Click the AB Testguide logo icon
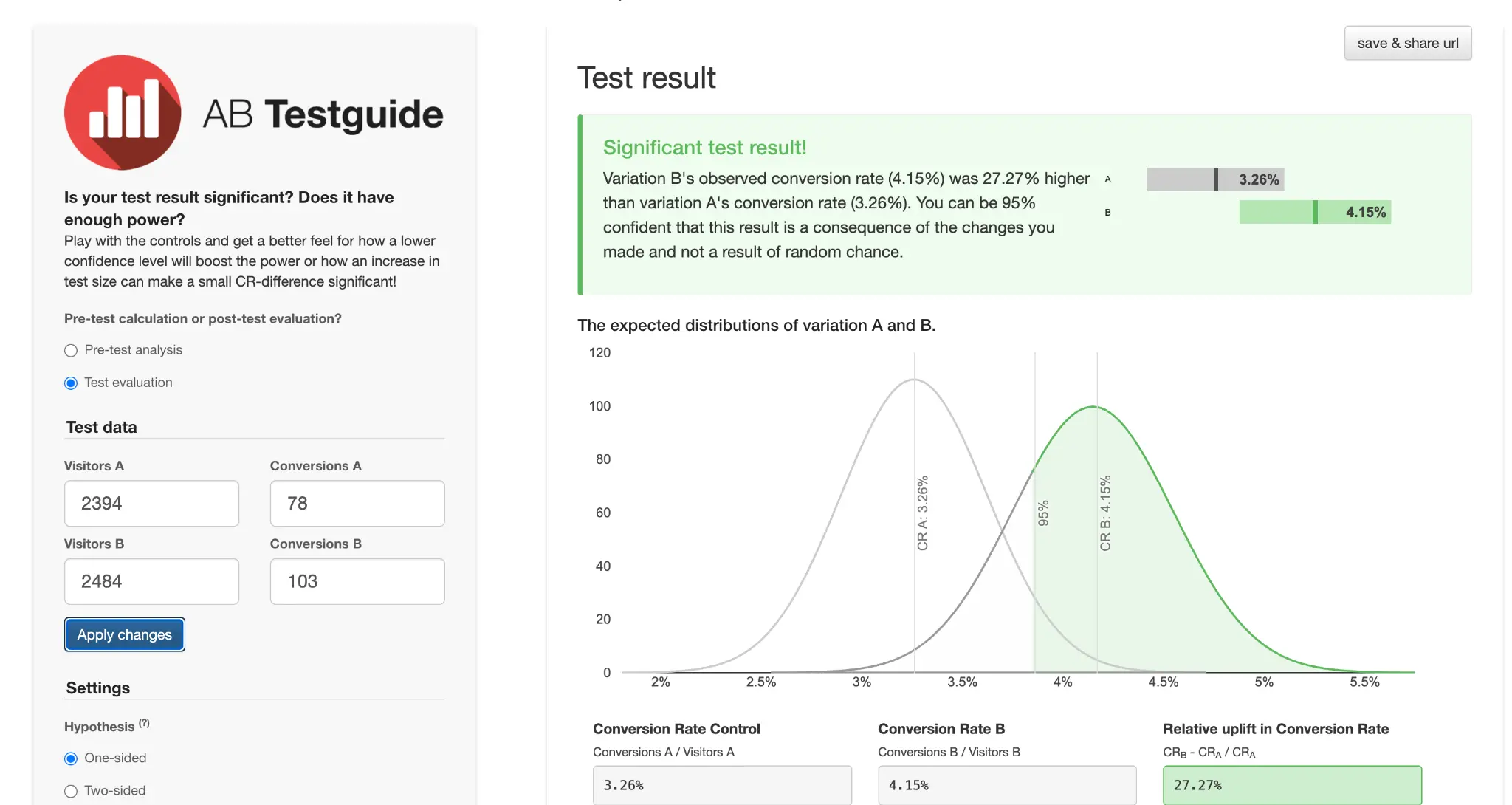Screen dimensions: 1512x805 (x=123, y=112)
